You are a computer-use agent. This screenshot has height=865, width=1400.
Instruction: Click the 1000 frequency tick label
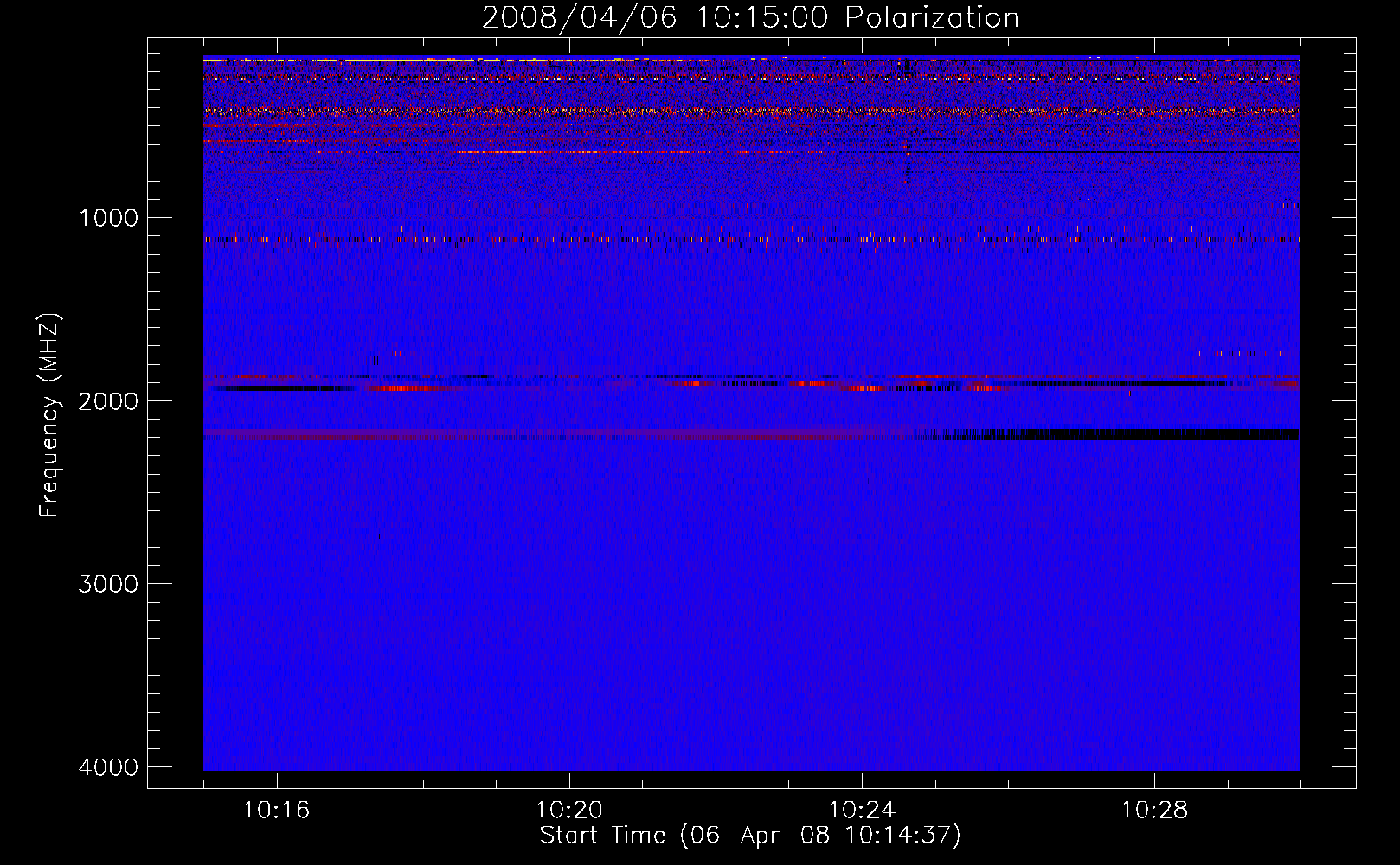pos(108,218)
